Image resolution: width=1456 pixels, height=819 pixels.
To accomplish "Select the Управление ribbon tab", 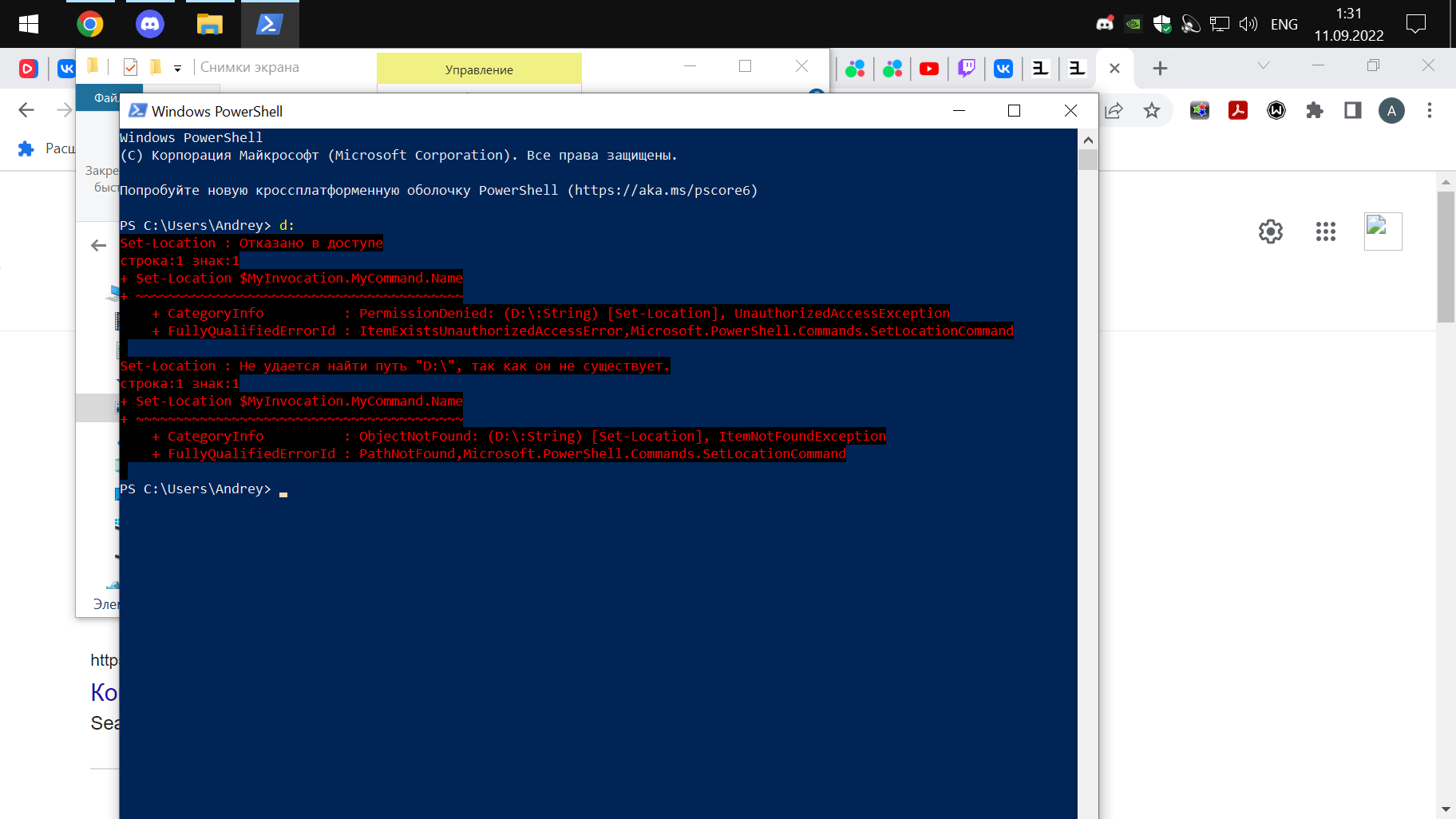I will (x=479, y=69).
